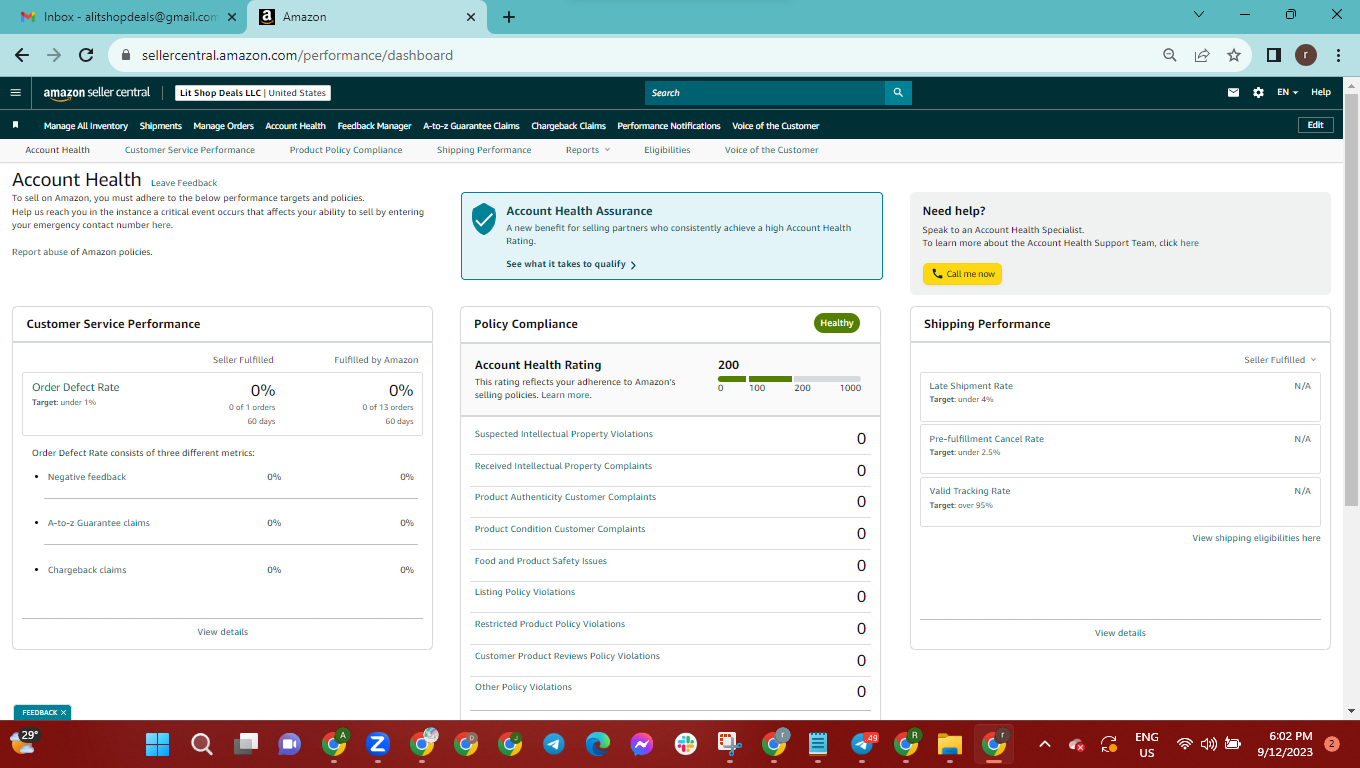Click View details under Shipping Performance
Viewport: 1360px width, 768px height.
[1120, 633]
